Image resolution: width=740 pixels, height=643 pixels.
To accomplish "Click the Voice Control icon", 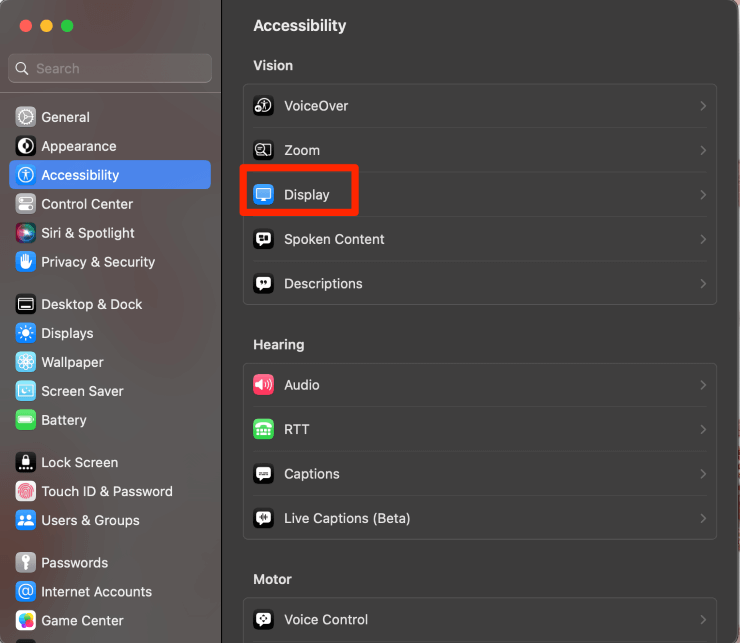I will pyautogui.click(x=263, y=619).
